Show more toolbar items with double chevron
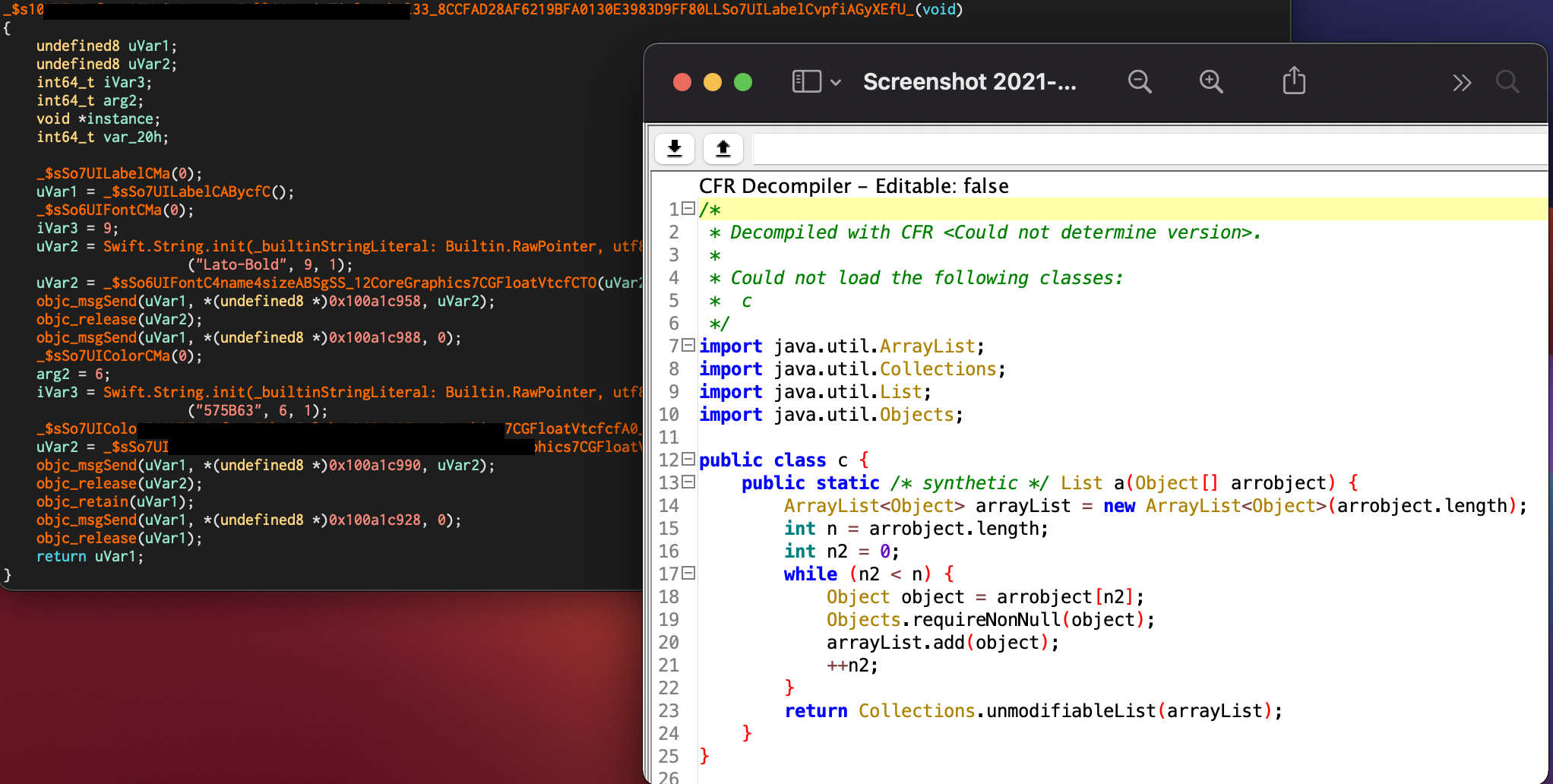The image size is (1553, 784). click(x=1462, y=83)
